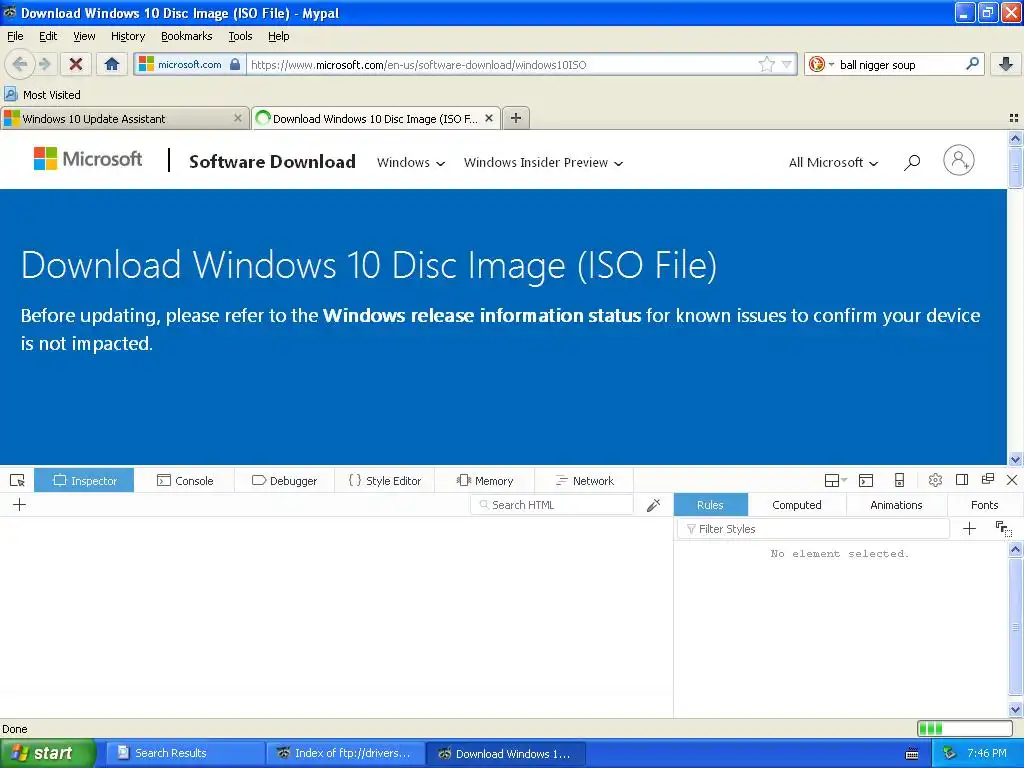1024x768 pixels.
Task: Toggle Responsive Design Mode icon
Action: click(x=899, y=481)
